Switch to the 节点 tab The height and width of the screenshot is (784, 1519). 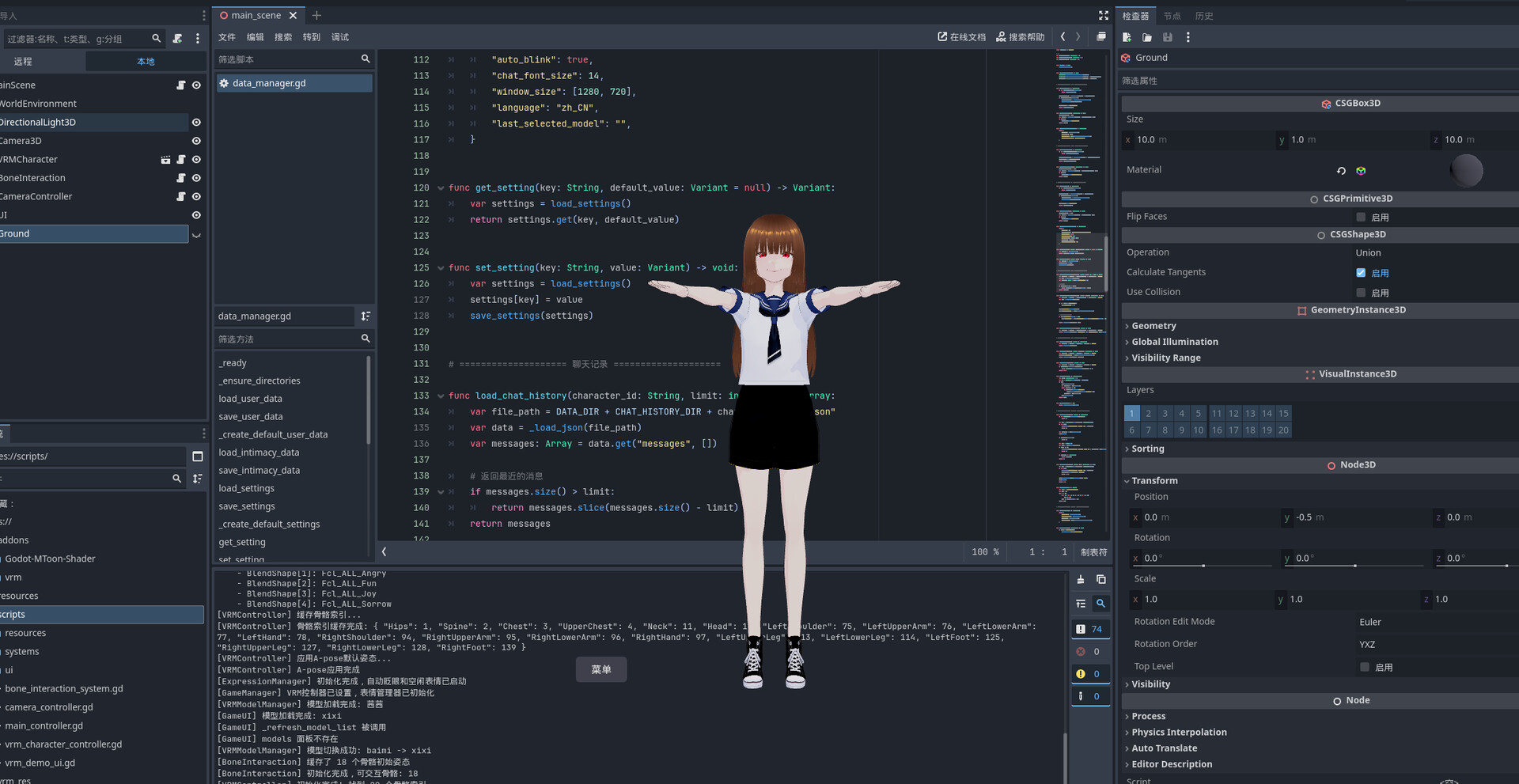tap(1172, 16)
